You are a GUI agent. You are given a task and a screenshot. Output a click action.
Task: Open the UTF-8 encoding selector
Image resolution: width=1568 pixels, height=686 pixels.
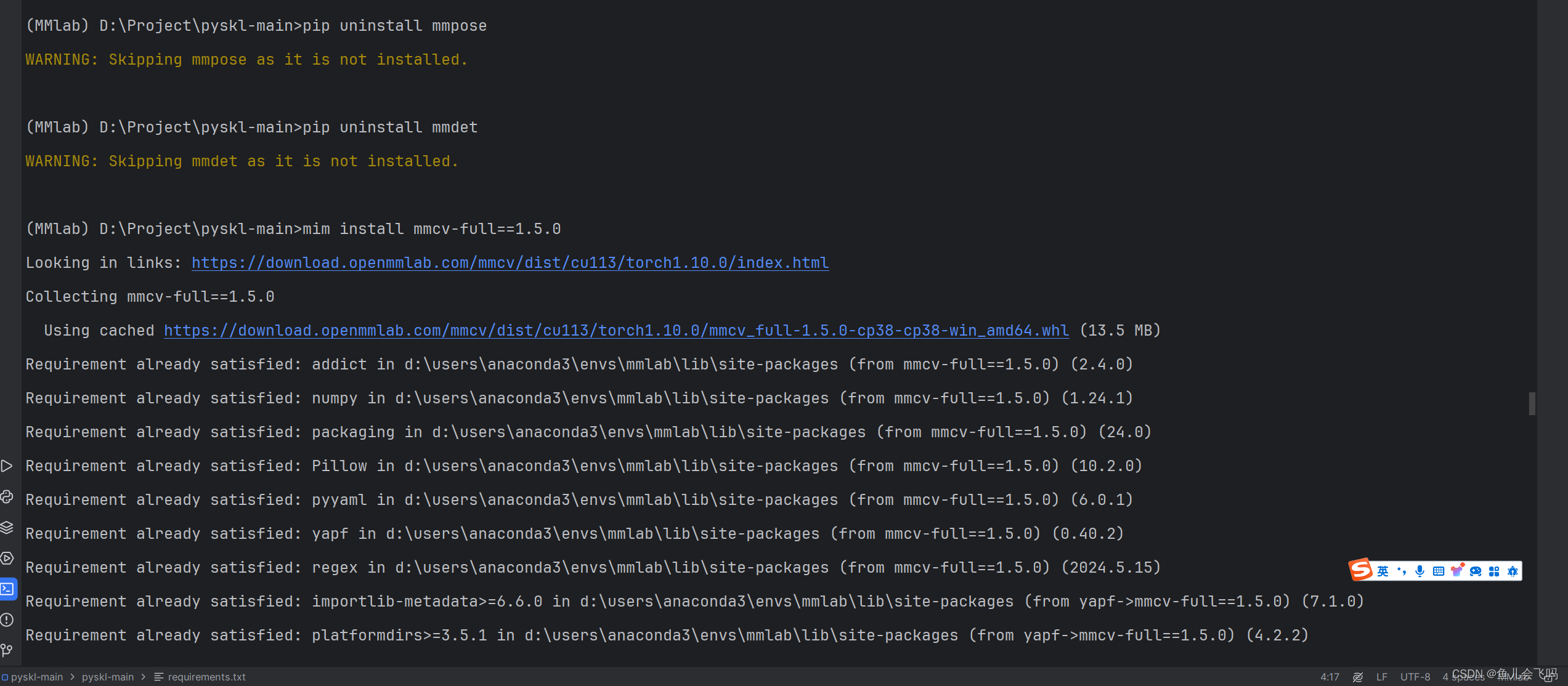tap(1415, 676)
